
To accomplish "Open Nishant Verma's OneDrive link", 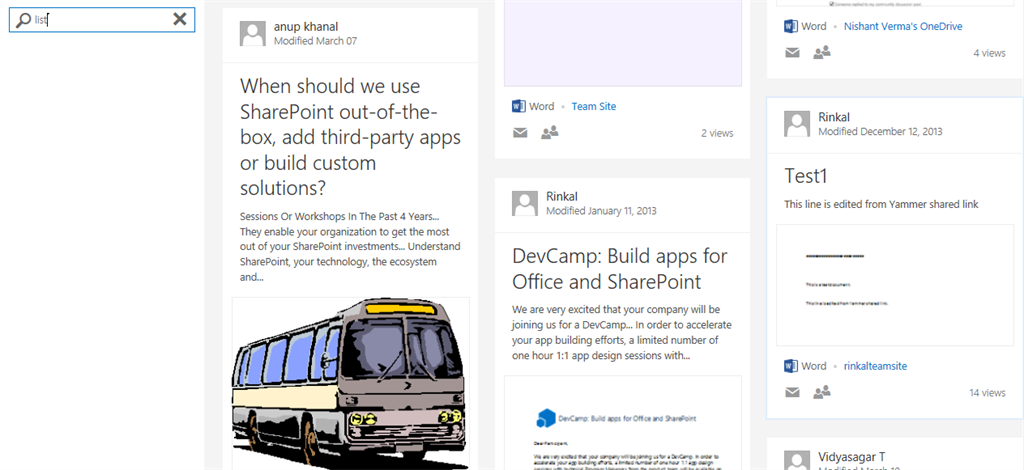I will (903, 26).
